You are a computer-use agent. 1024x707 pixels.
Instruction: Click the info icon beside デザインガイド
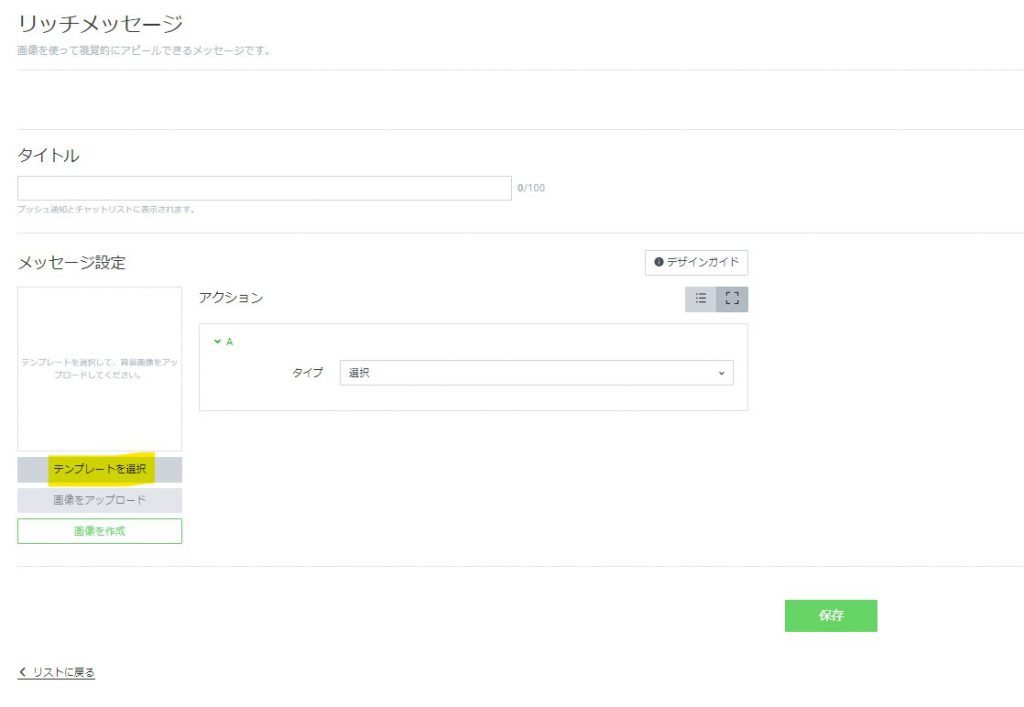(659, 262)
